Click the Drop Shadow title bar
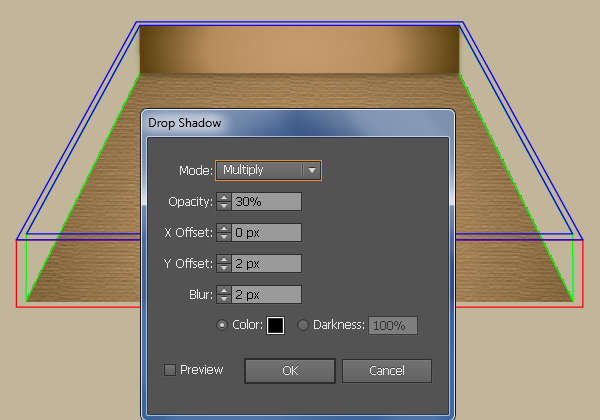 (298, 123)
